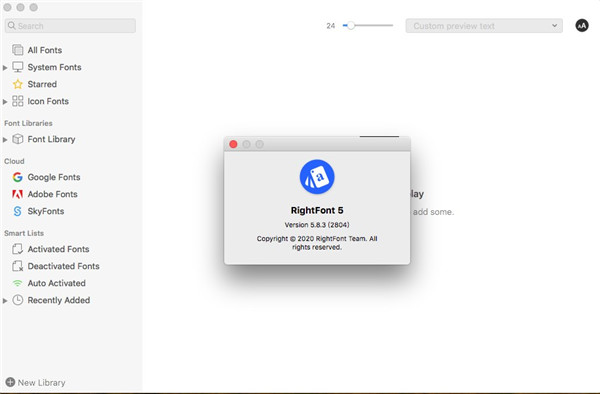Image resolution: width=600 pixels, height=394 pixels.
Task: Click the Deactivated Fonts x icon
Action: pos(18,266)
